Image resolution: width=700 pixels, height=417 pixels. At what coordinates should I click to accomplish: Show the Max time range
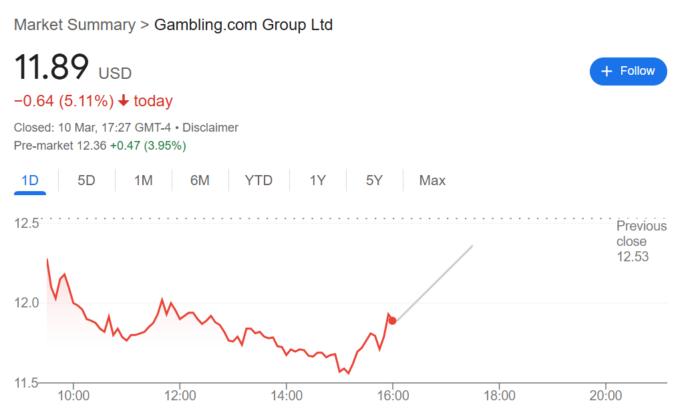click(x=432, y=180)
